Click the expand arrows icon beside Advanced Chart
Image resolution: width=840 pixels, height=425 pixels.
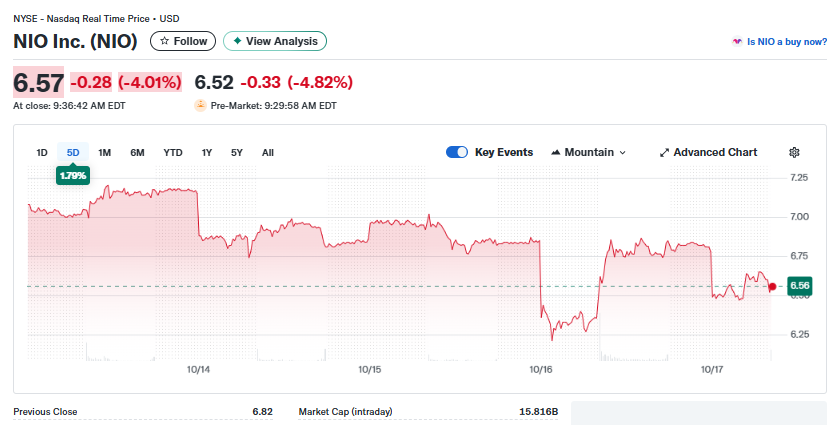coord(665,153)
